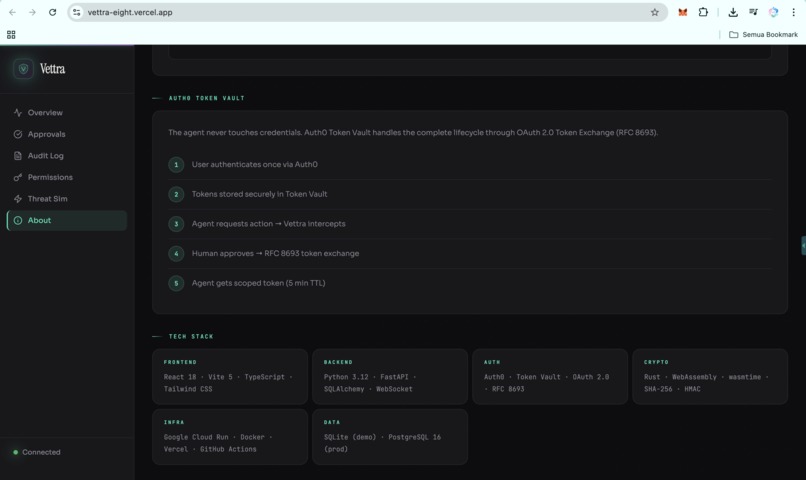This screenshot has height=480, width=806.
Task: Click step 2 number badge
Action: (176, 194)
